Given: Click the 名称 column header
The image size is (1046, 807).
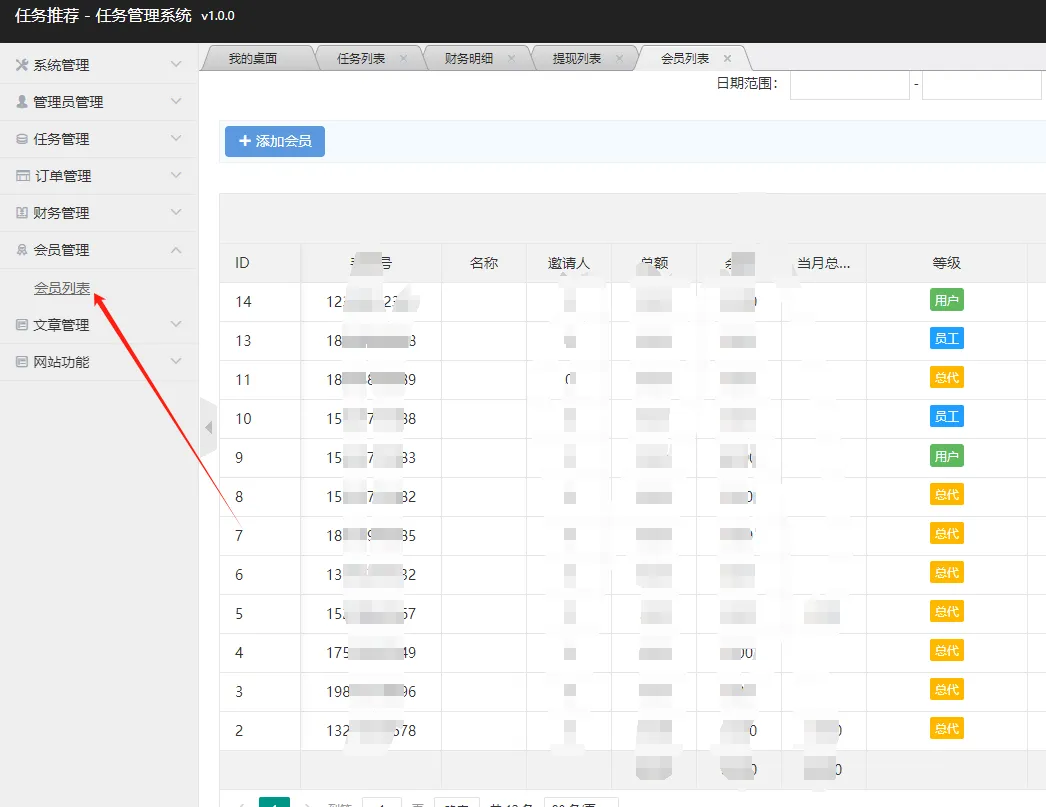Looking at the screenshot, I should tap(484, 263).
